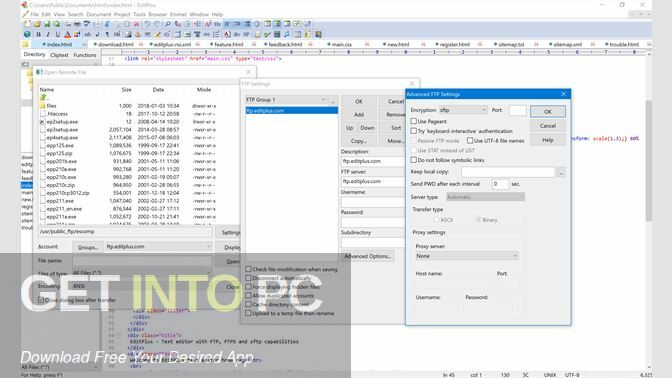The height and width of the screenshot is (378, 672).
Task: Select the 'files' folder row
Action: 129,106
